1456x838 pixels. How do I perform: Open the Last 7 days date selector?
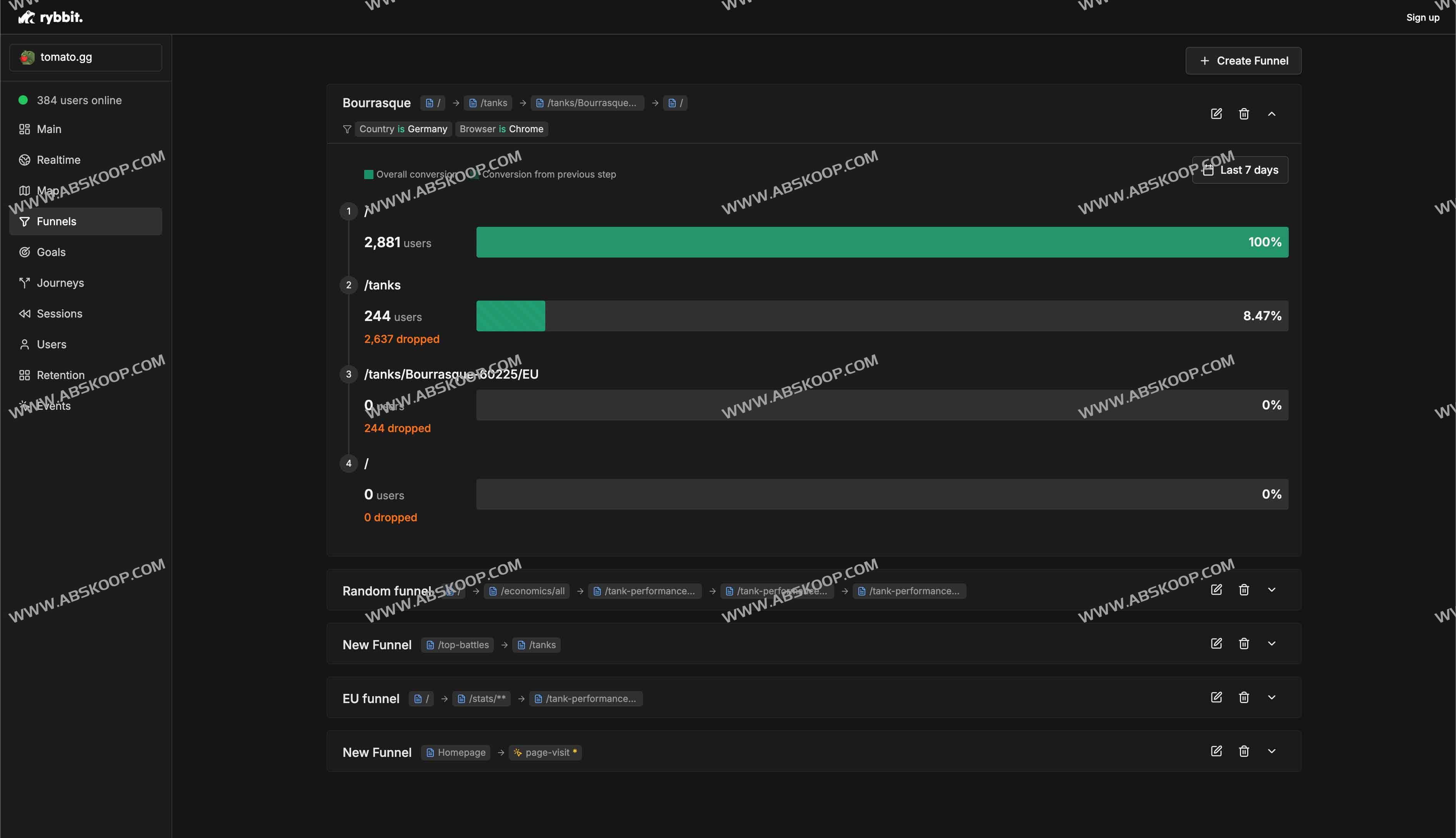1239,169
